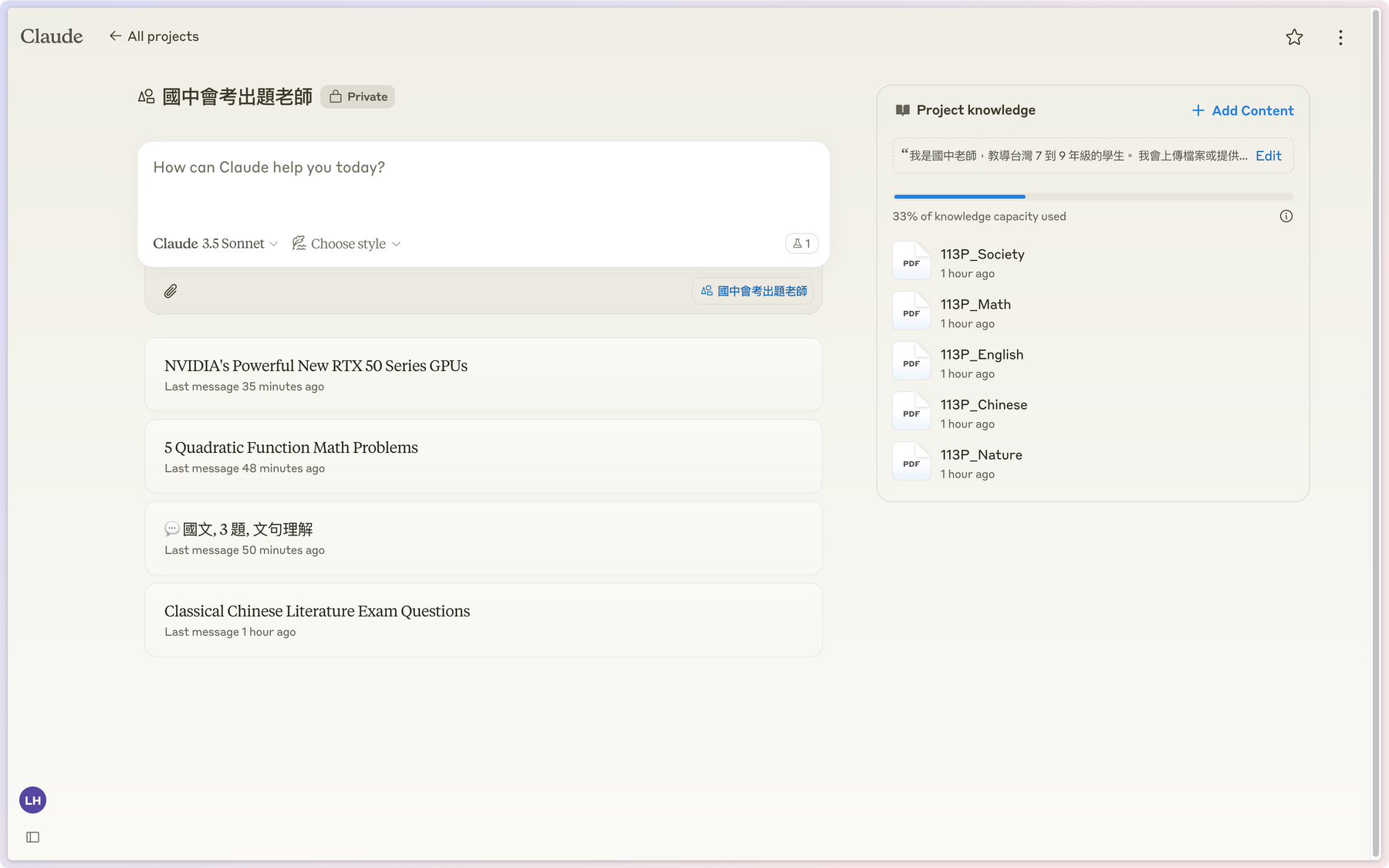The width and height of the screenshot is (1389, 868).
Task: Open the 113P_Chinese file name
Action: (984, 404)
